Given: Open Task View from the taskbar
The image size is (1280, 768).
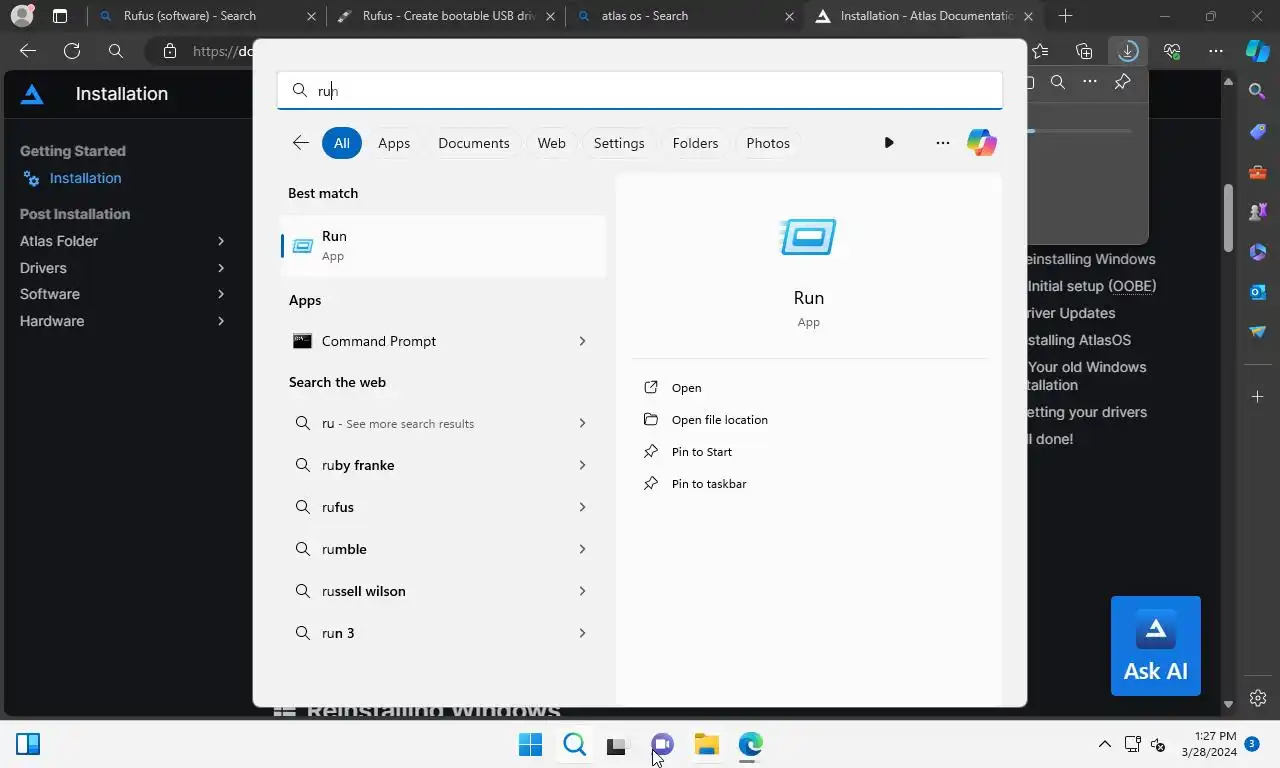Looking at the screenshot, I should pyautogui.click(x=617, y=745).
